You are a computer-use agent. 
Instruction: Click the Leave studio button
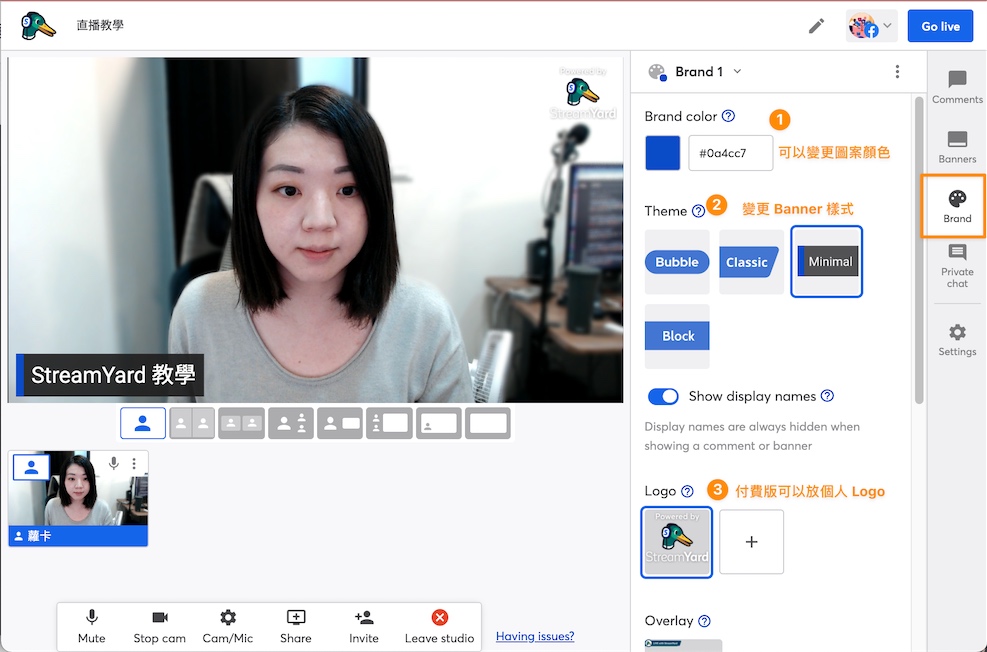pos(439,627)
